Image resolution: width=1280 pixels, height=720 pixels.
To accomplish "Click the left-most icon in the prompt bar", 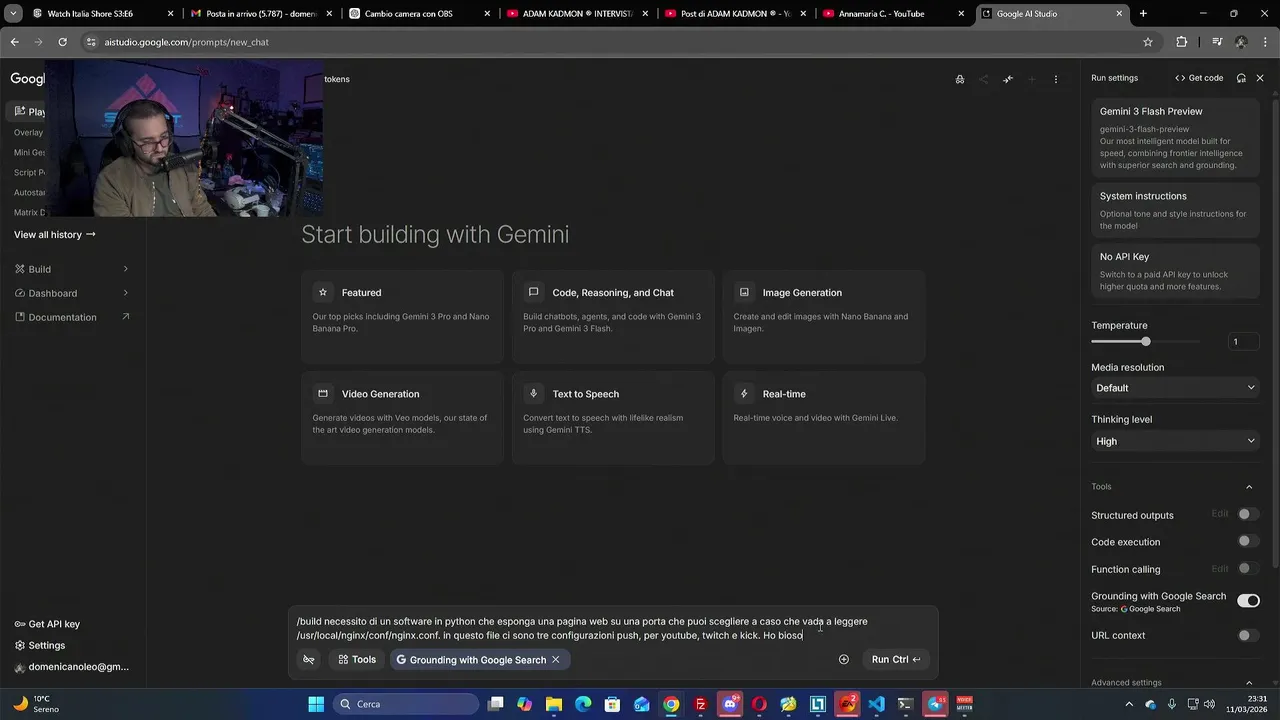I will click(309, 659).
